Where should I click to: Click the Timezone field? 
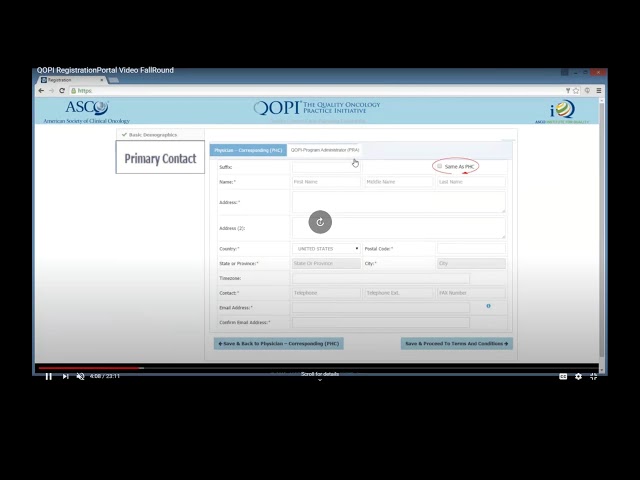pyautogui.click(x=381, y=278)
